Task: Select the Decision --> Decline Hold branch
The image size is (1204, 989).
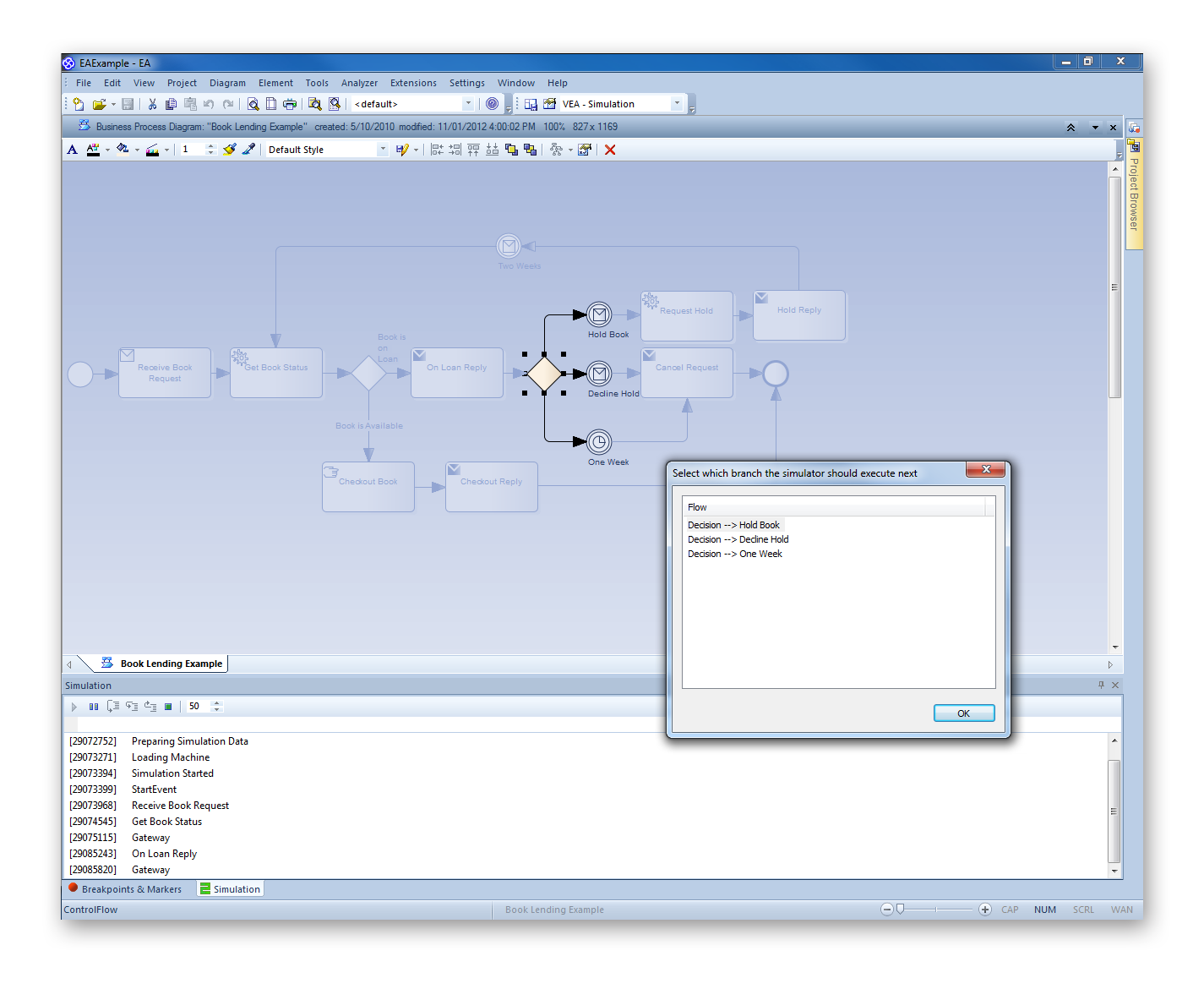Action: [738, 539]
